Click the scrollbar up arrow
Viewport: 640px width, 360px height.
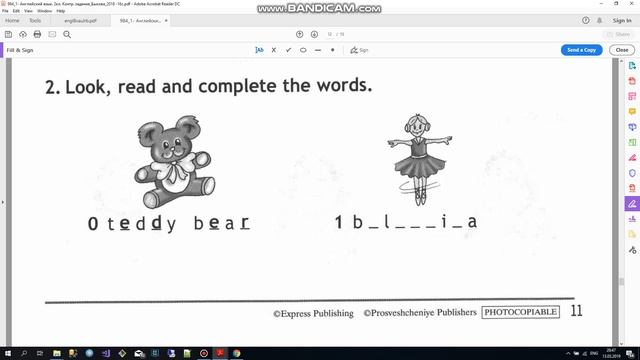coord(621,61)
